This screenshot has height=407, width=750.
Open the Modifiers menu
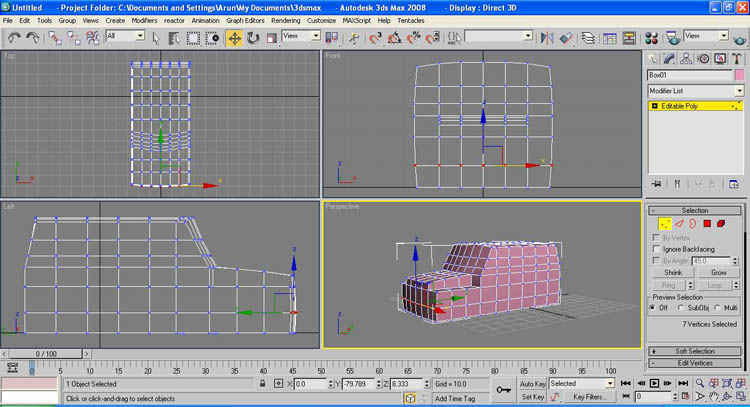144,21
